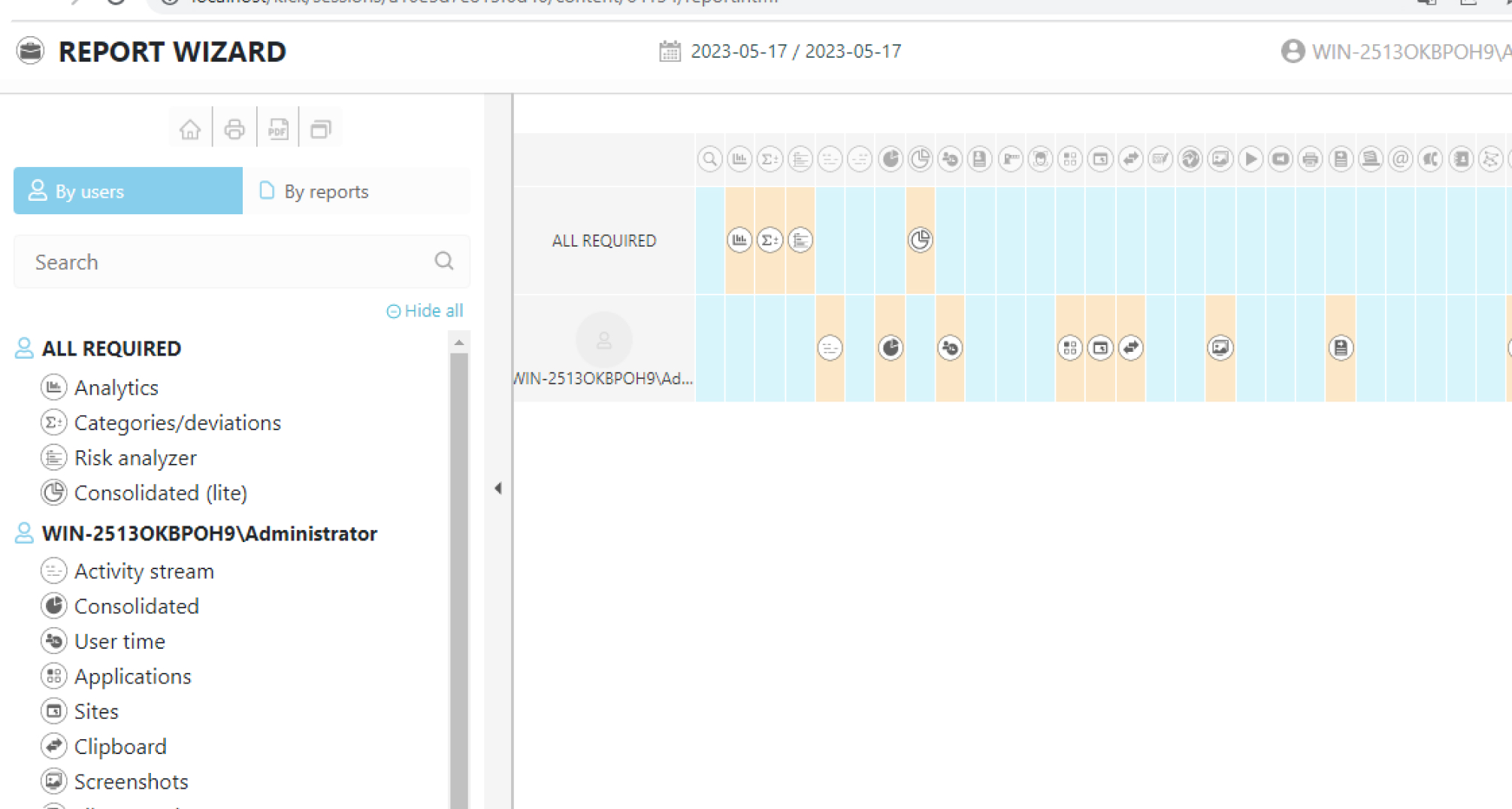This screenshot has width=1512, height=809.
Task: Collapse the ALL REQUIRED user group
Action: (111, 348)
